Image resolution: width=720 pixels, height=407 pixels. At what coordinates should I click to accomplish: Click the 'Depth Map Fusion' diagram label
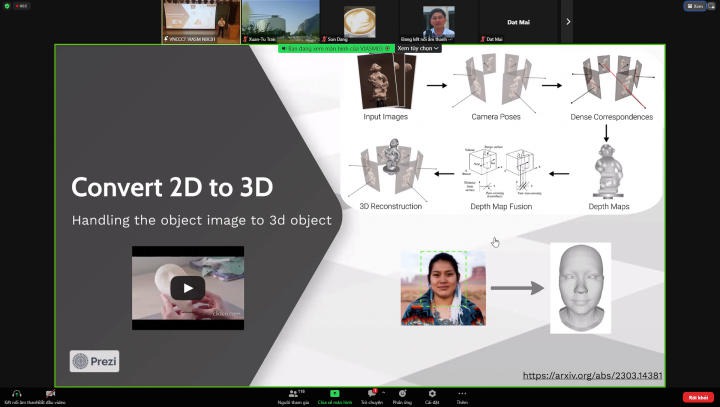(501, 207)
